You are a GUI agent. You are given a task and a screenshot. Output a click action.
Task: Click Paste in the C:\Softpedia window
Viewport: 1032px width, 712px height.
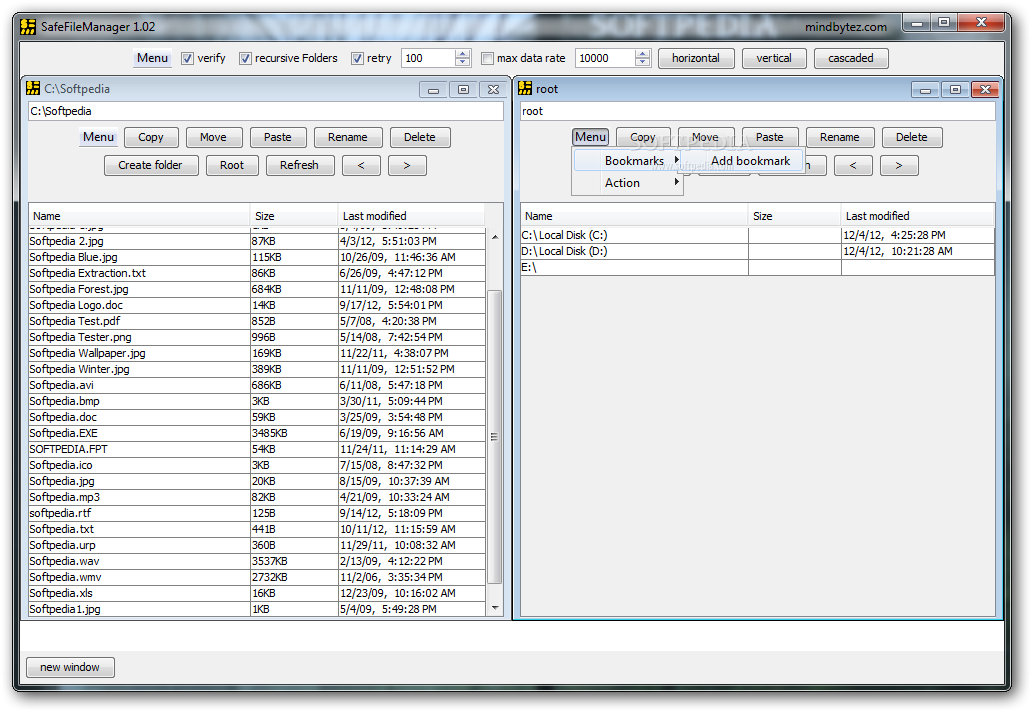pos(278,137)
